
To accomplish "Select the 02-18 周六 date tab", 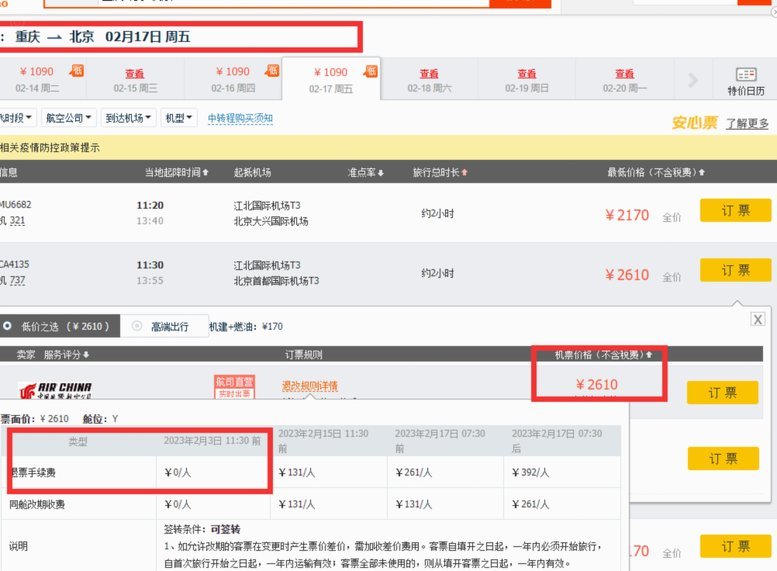I will click(429, 79).
